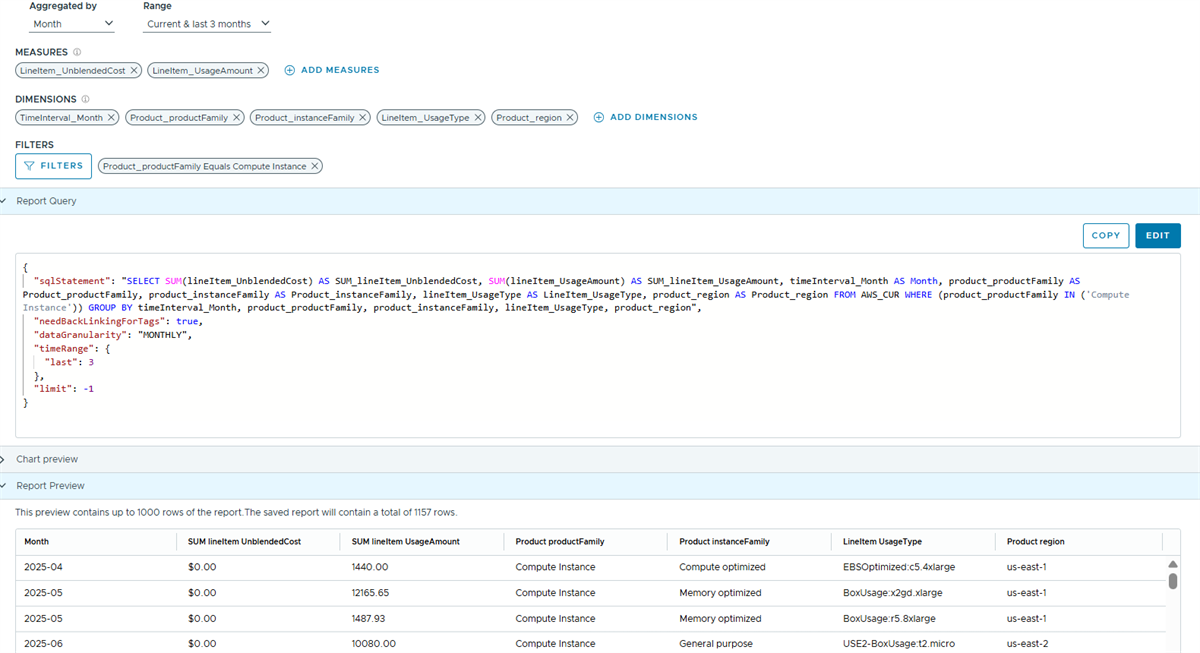The height and width of the screenshot is (653, 1200).
Task: Remove the LineItem_UsageAmount measure chip
Action: pos(261,71)
